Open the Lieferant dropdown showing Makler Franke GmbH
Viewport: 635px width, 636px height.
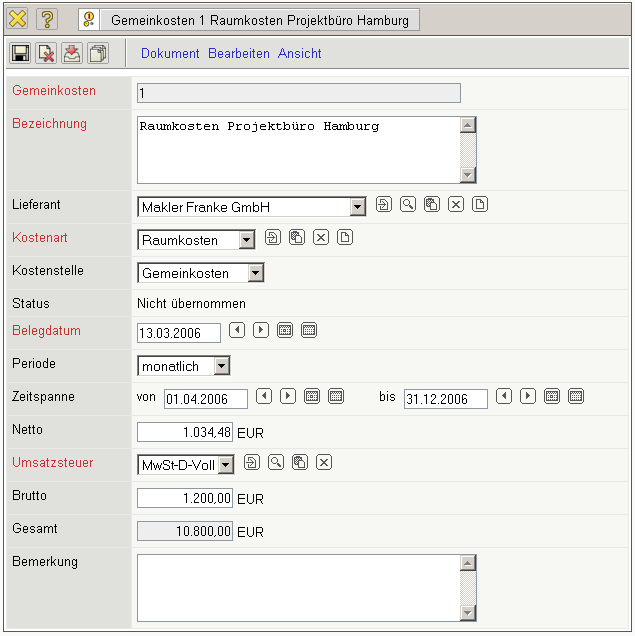[x=358, y=207]
